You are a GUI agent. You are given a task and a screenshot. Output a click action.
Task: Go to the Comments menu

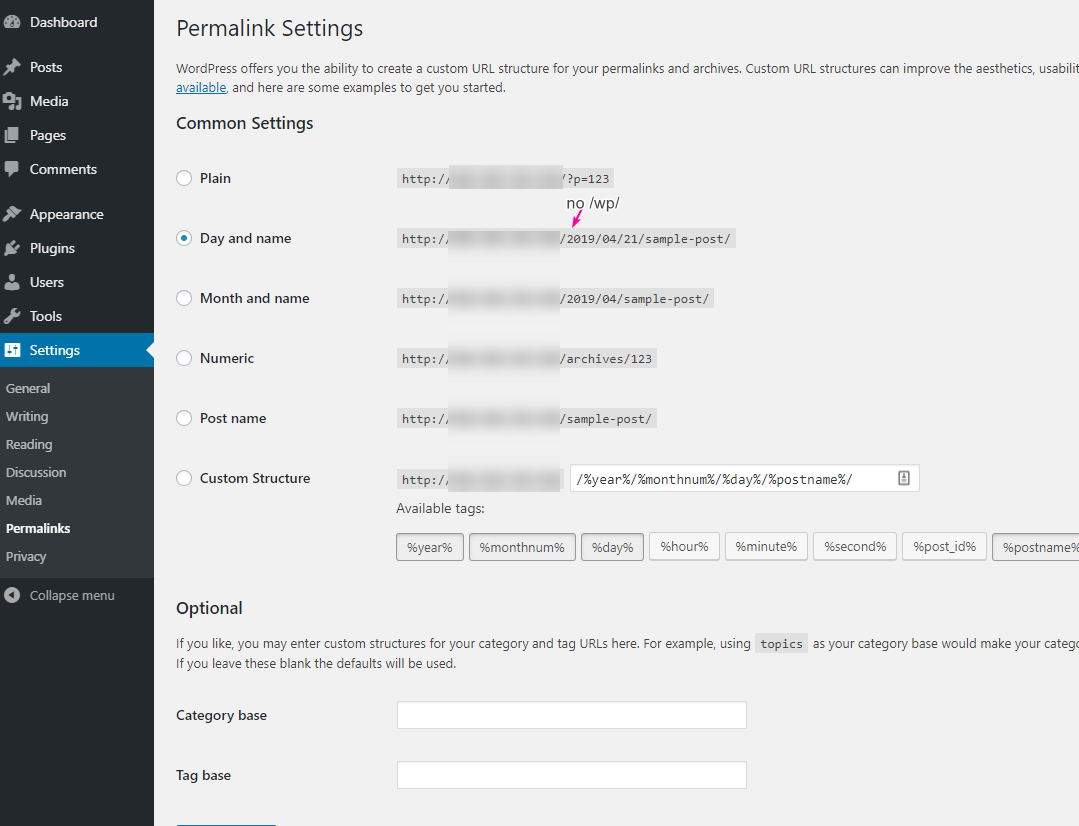point(63,169)
